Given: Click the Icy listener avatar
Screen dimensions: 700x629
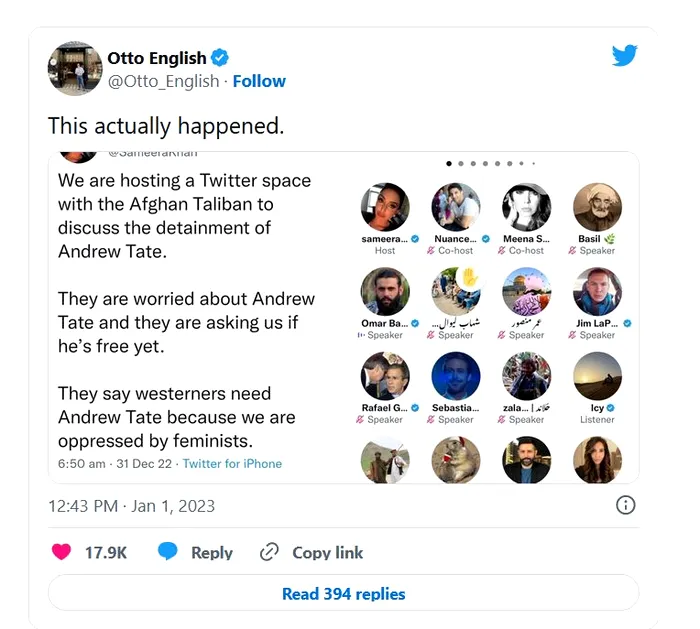Looking at the screenshot, I should (598, 377).
